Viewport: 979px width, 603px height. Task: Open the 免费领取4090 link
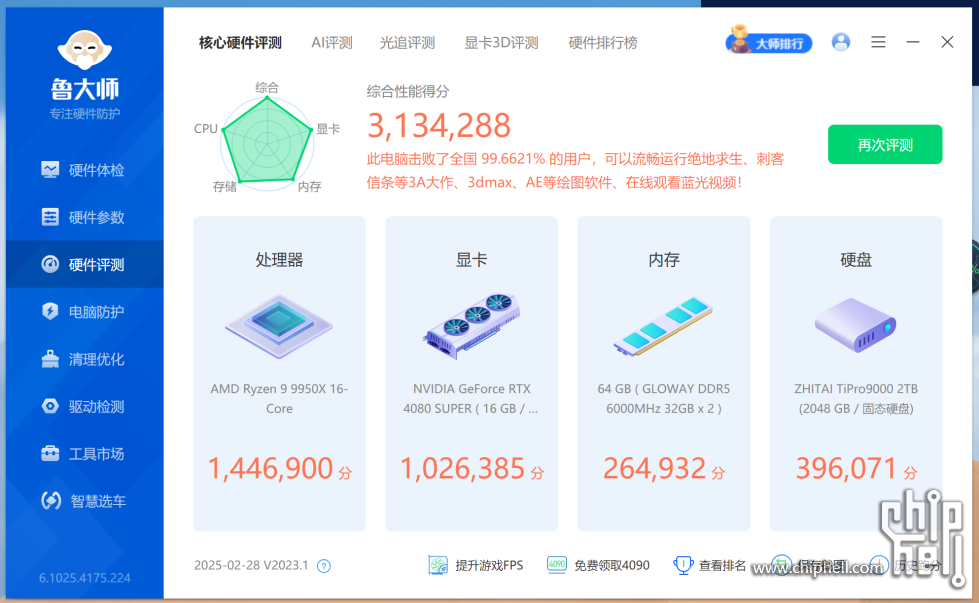point(612,566)
